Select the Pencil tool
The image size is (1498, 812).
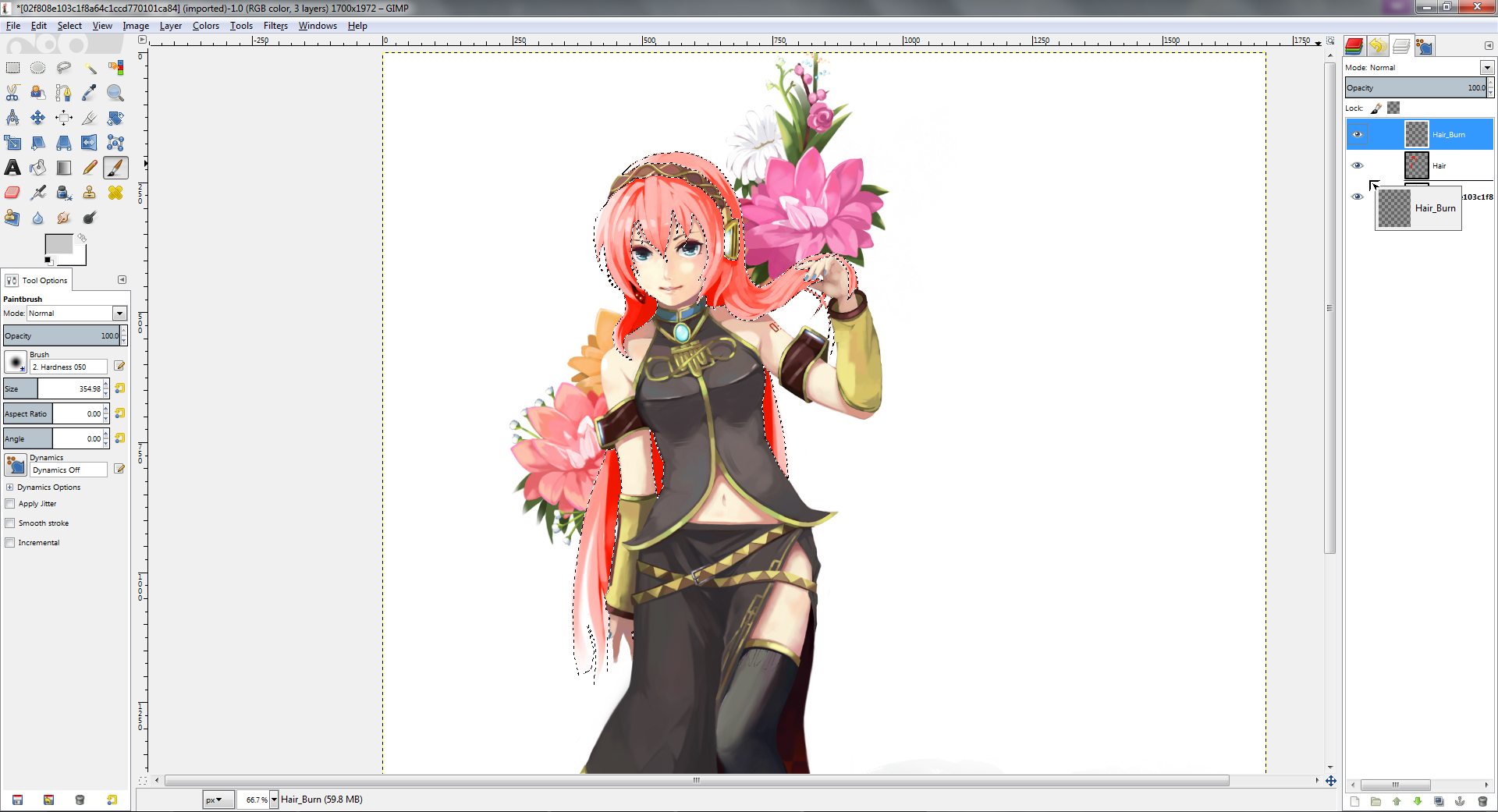pos(90,168)
